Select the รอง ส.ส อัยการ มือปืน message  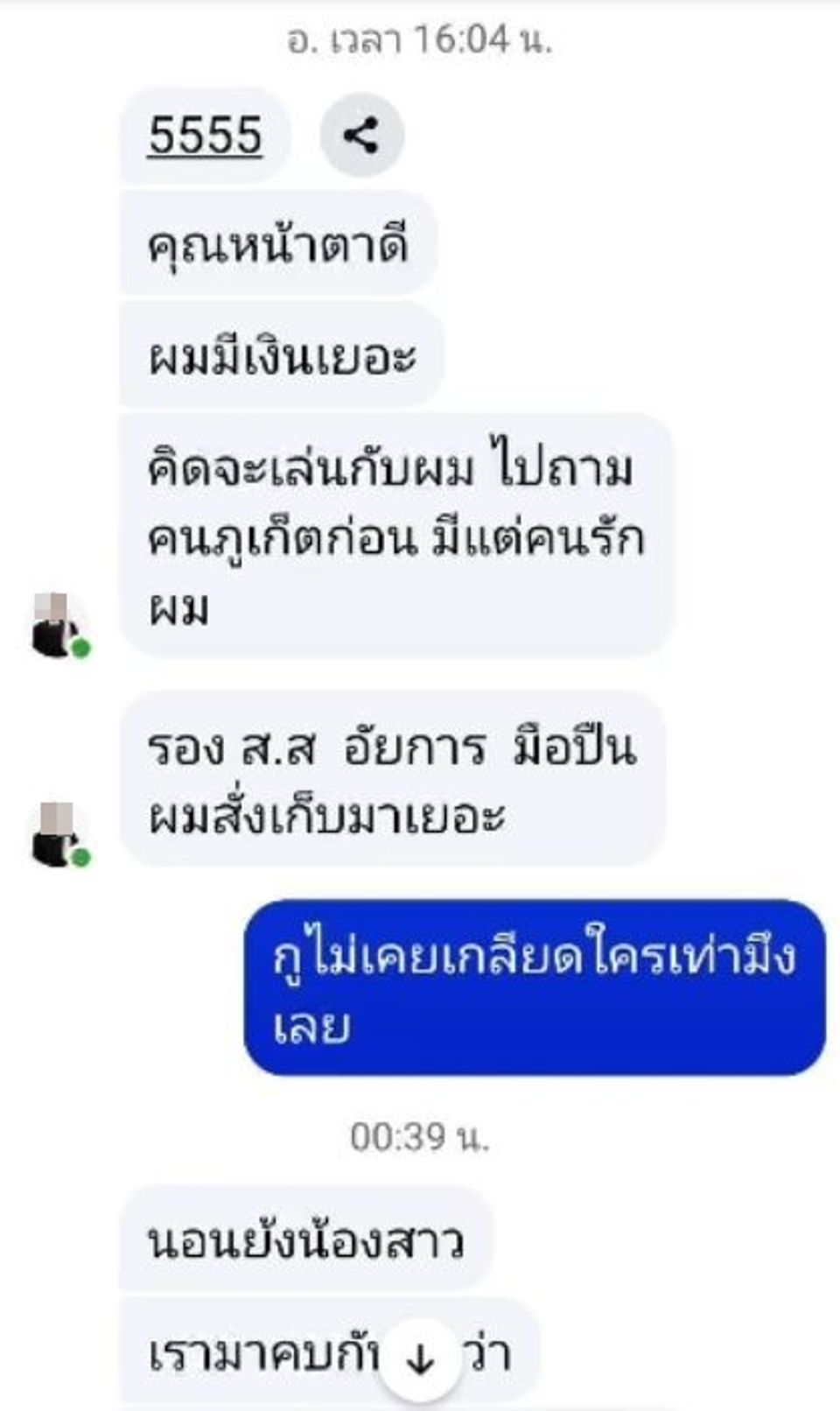click(x=392, y=780)
